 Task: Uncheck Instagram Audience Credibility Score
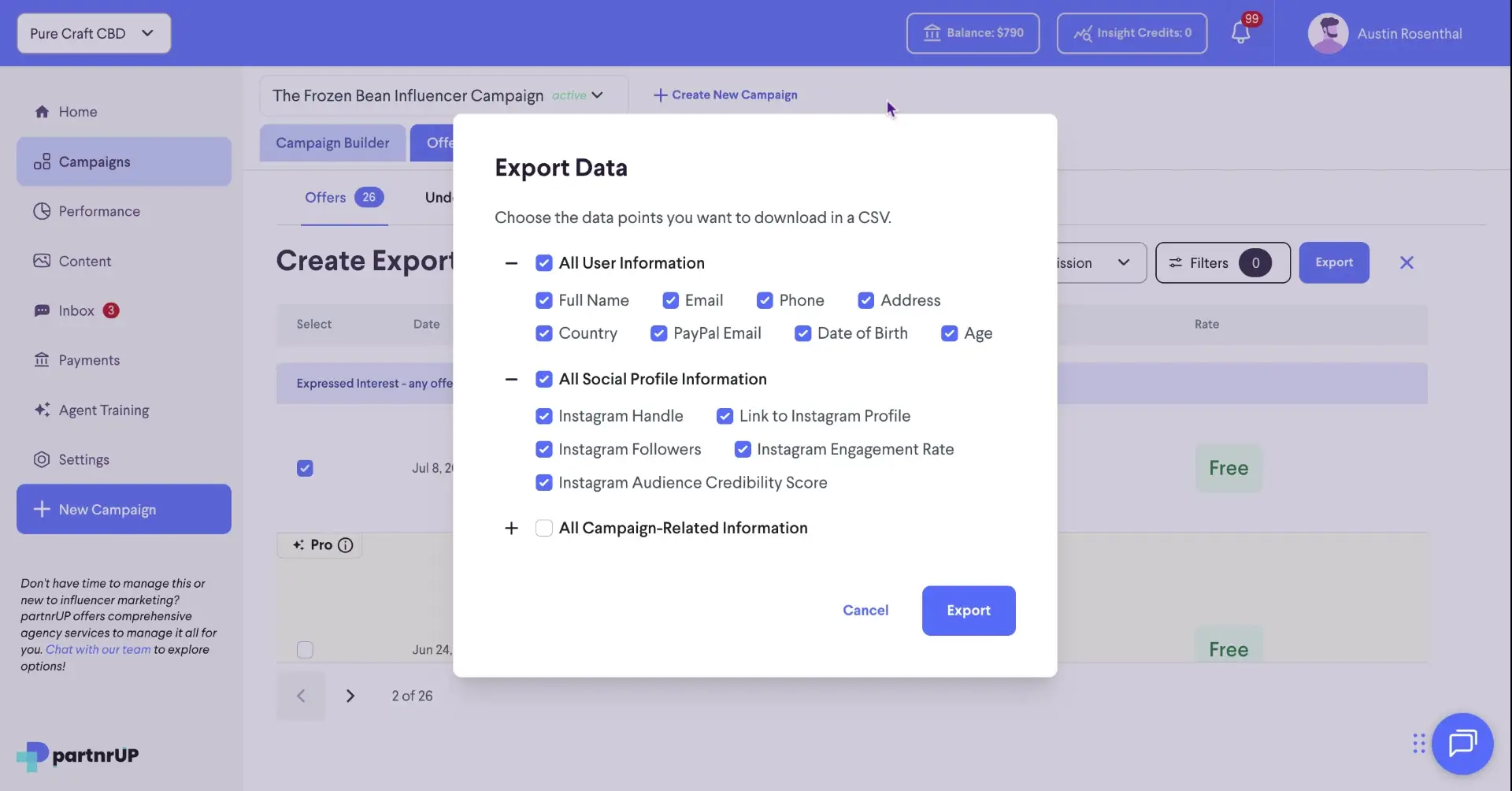coord(544,482)
